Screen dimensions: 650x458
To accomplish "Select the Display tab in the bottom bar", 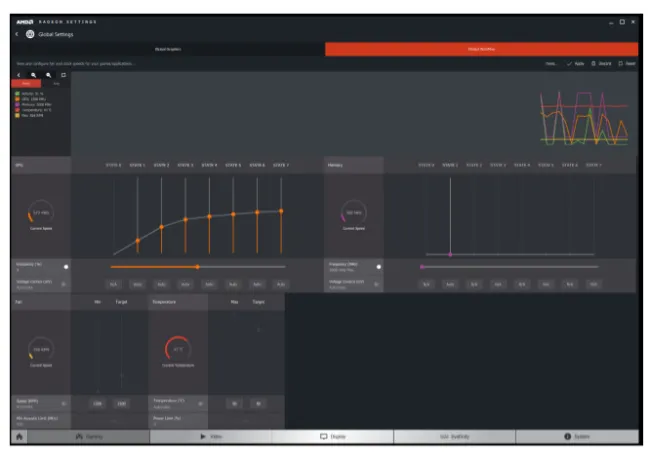I will click(x=333, y=437).
